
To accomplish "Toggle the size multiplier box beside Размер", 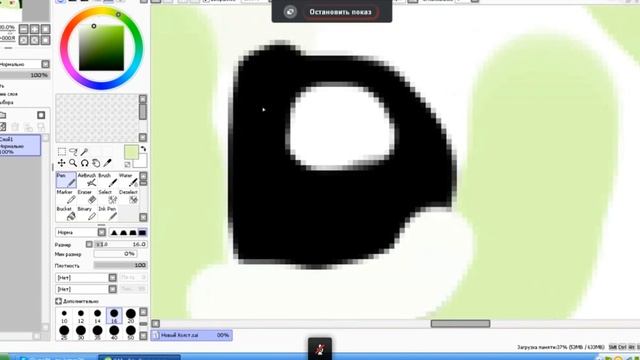I will [x=89, y=244].
